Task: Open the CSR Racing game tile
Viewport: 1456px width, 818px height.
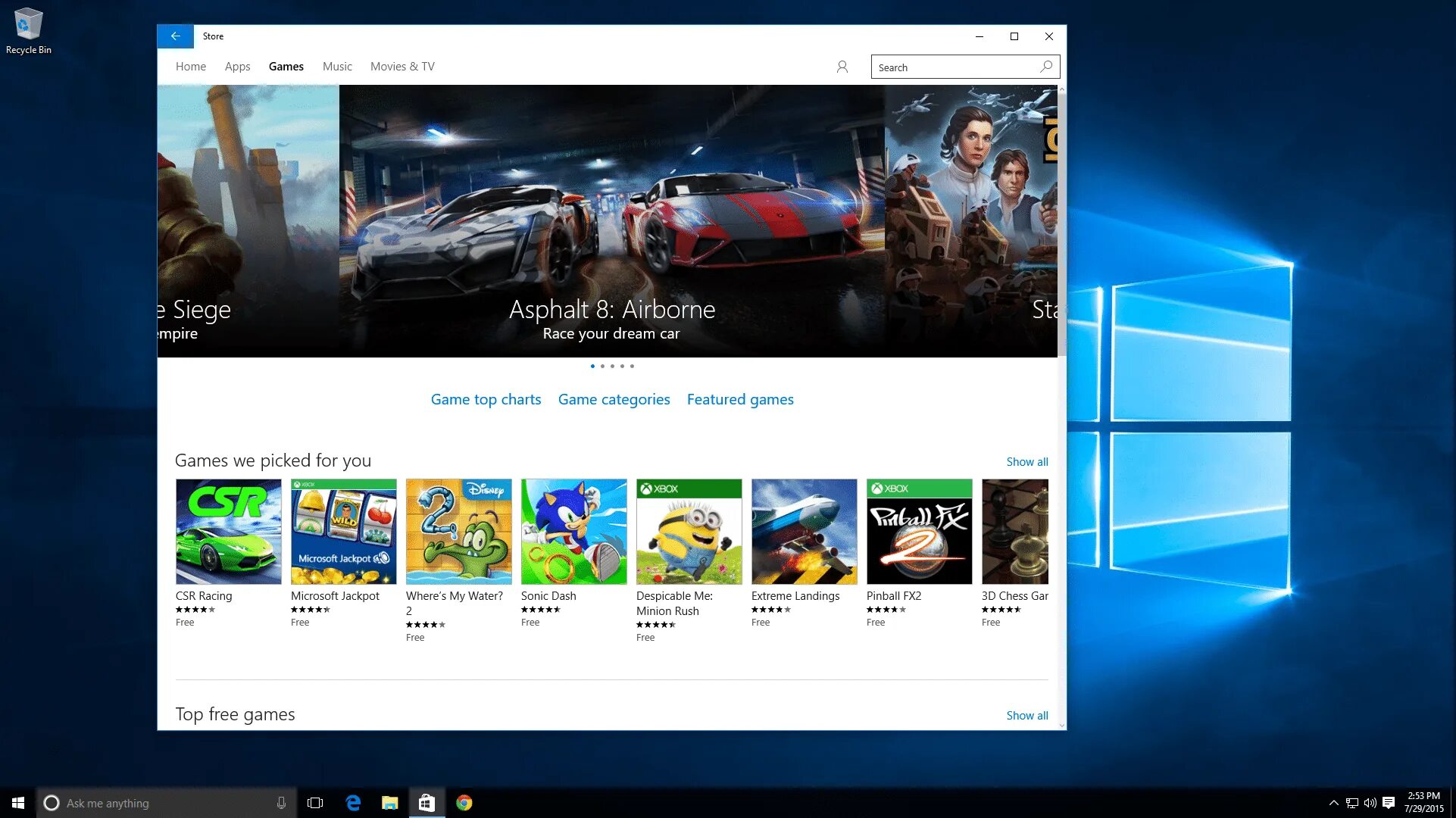Action: tap(228, 531)
